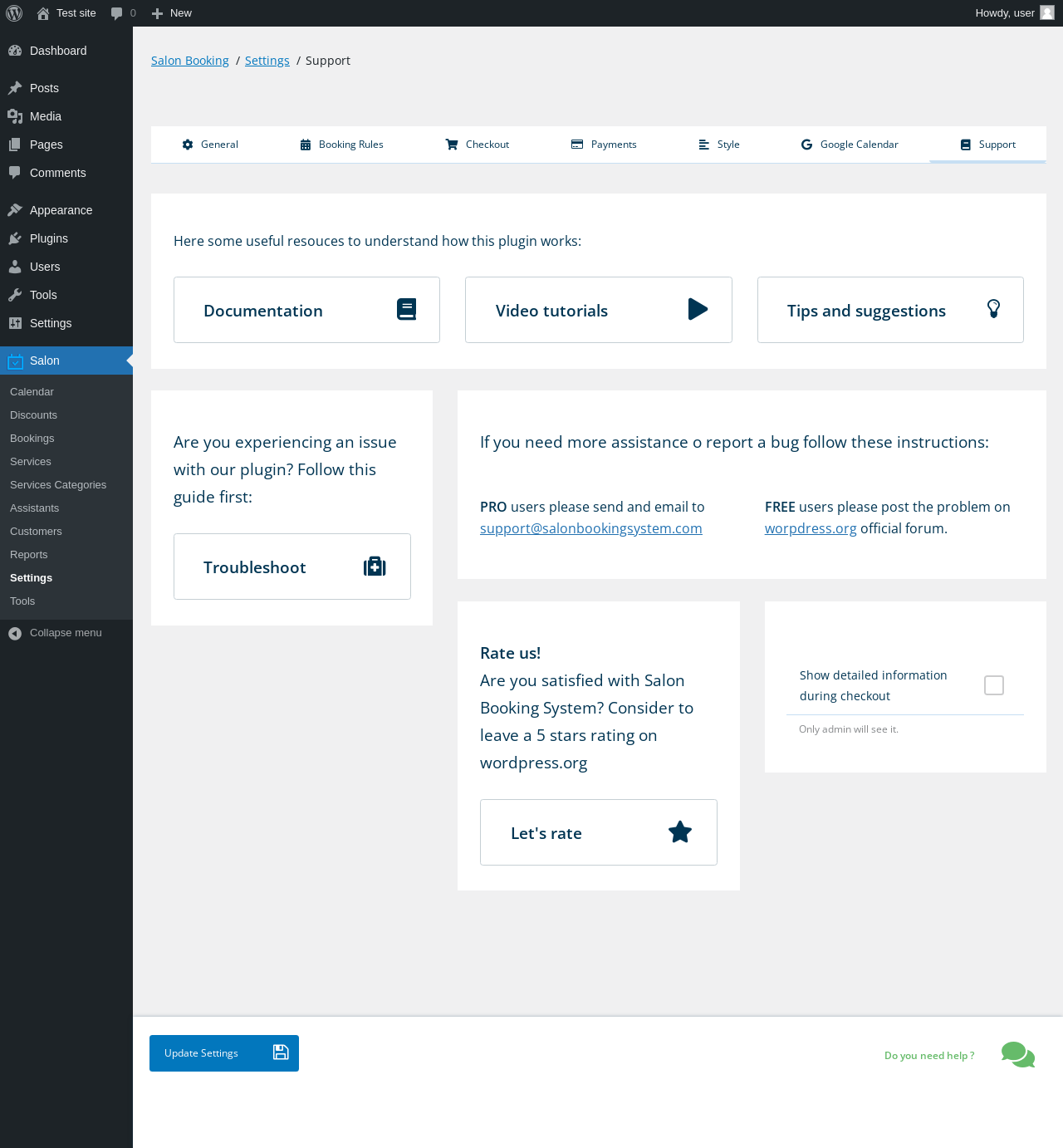Click Let's rate button label
This screenshot has height=1148, width=1063.
coord(546,833)
